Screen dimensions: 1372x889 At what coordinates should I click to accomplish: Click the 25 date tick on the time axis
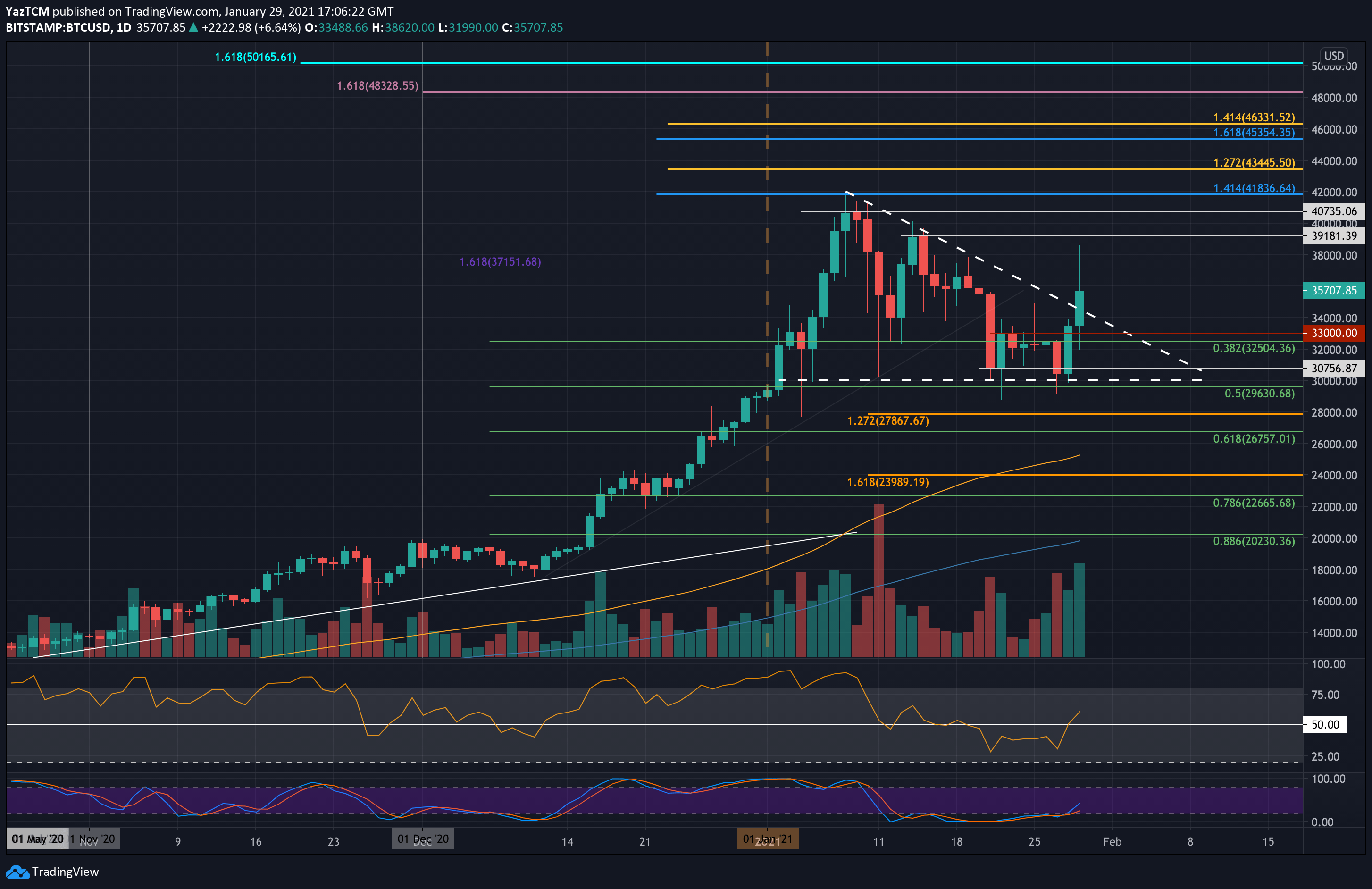[1034, 842]
